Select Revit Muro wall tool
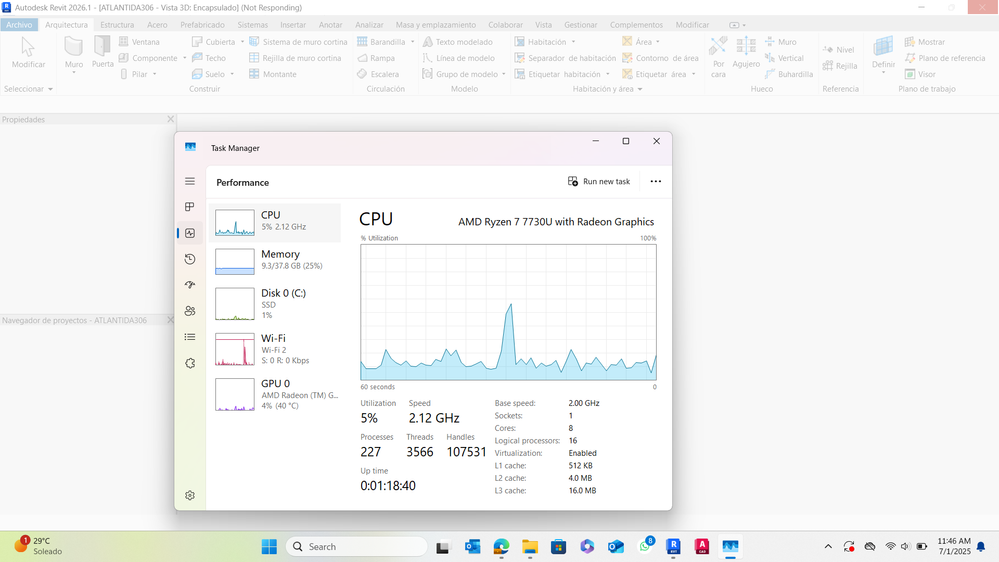999x562 pixels. point(74,51)
